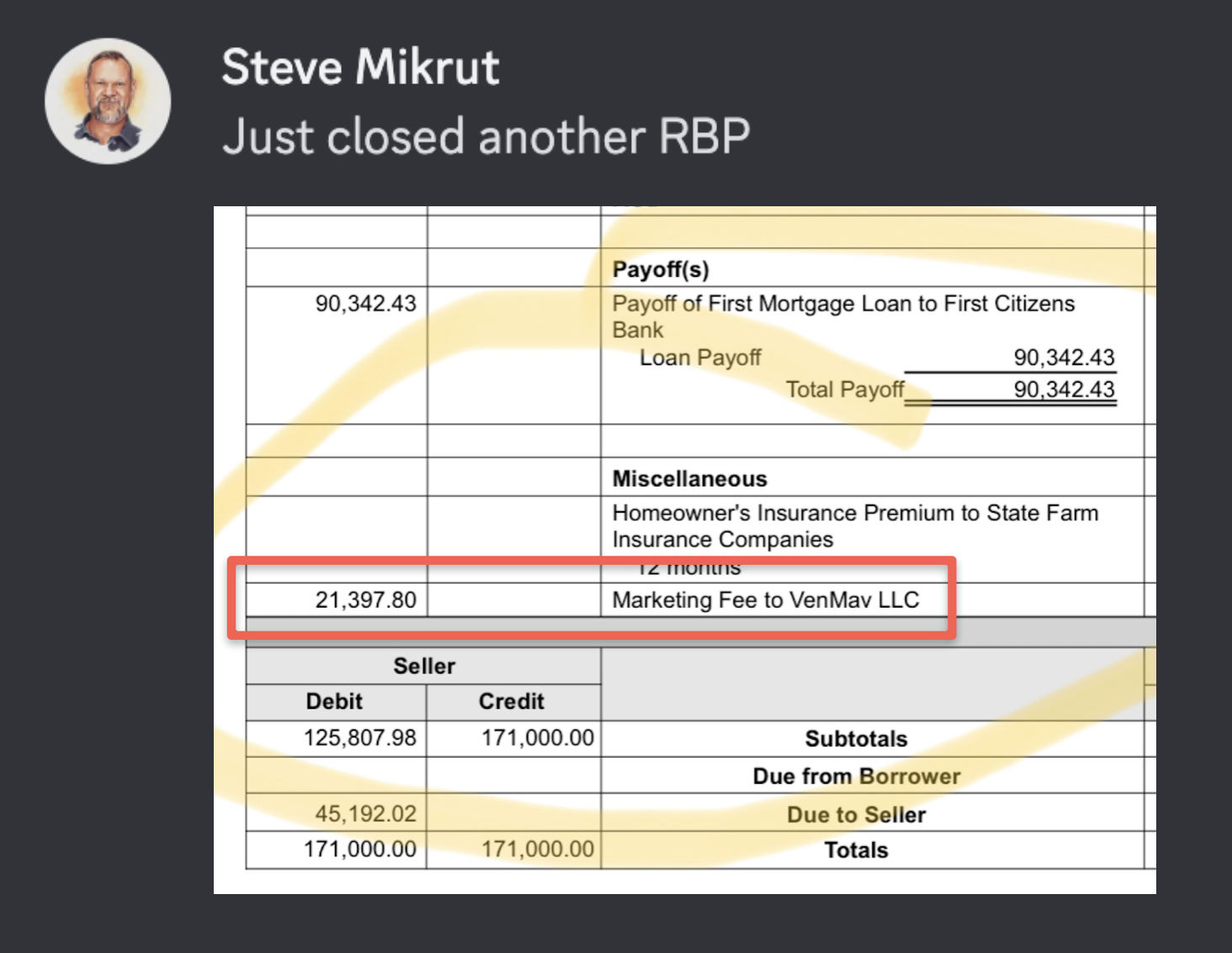Click the 21,397.80 marketing fee amount

[x=365, y=599]
